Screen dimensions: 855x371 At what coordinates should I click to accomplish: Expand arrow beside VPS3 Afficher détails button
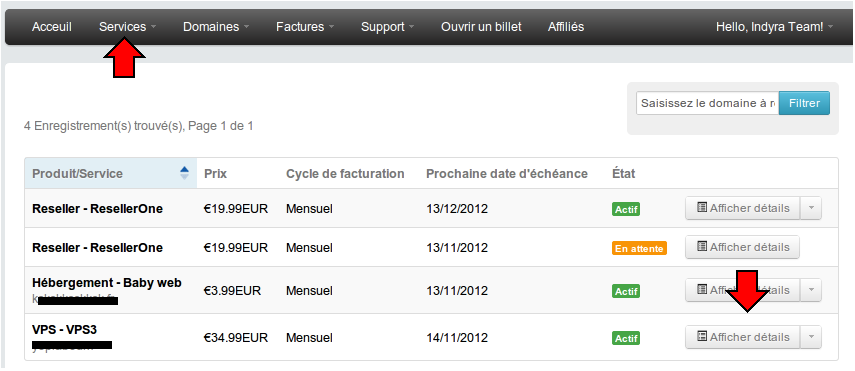point(811,337)
